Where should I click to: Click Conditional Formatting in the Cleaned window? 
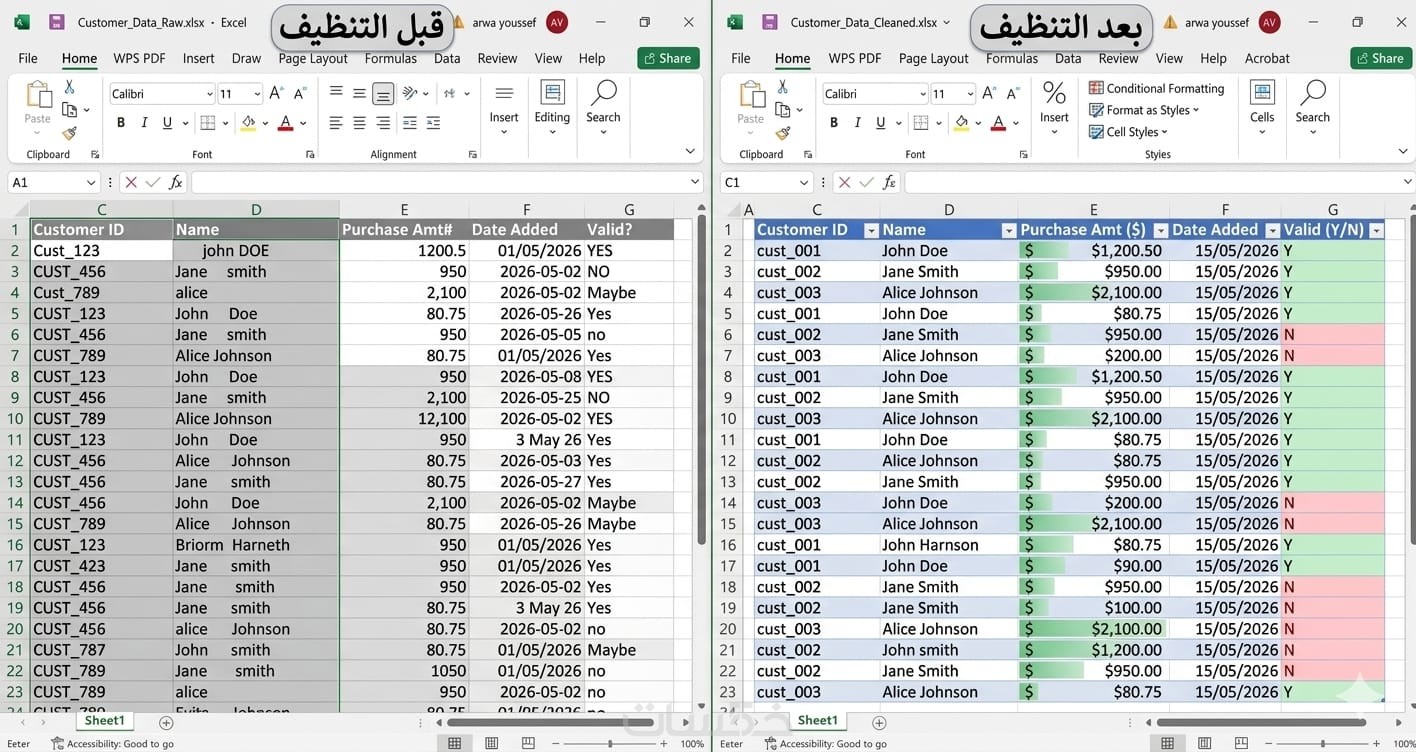(x=1156, y=88)
